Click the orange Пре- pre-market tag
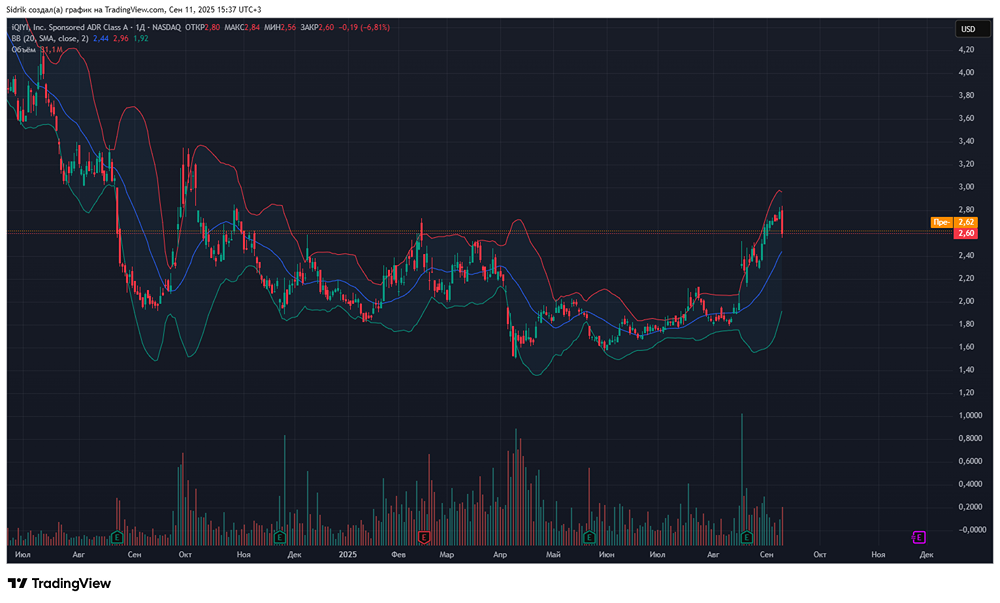 click(x=942, y=222)
